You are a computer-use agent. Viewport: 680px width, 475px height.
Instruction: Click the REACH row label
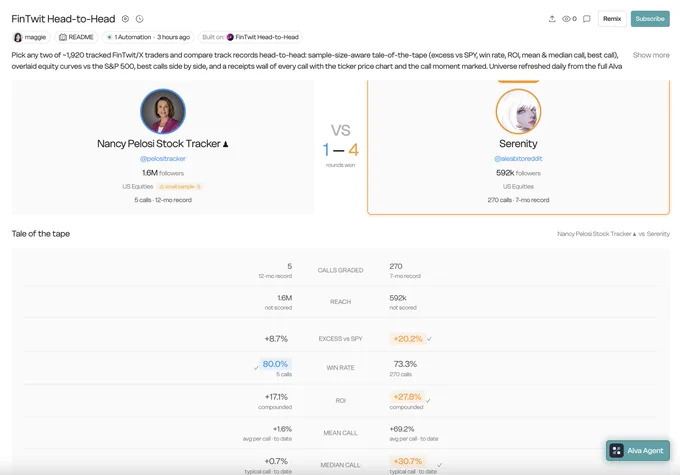pos(340,302)
